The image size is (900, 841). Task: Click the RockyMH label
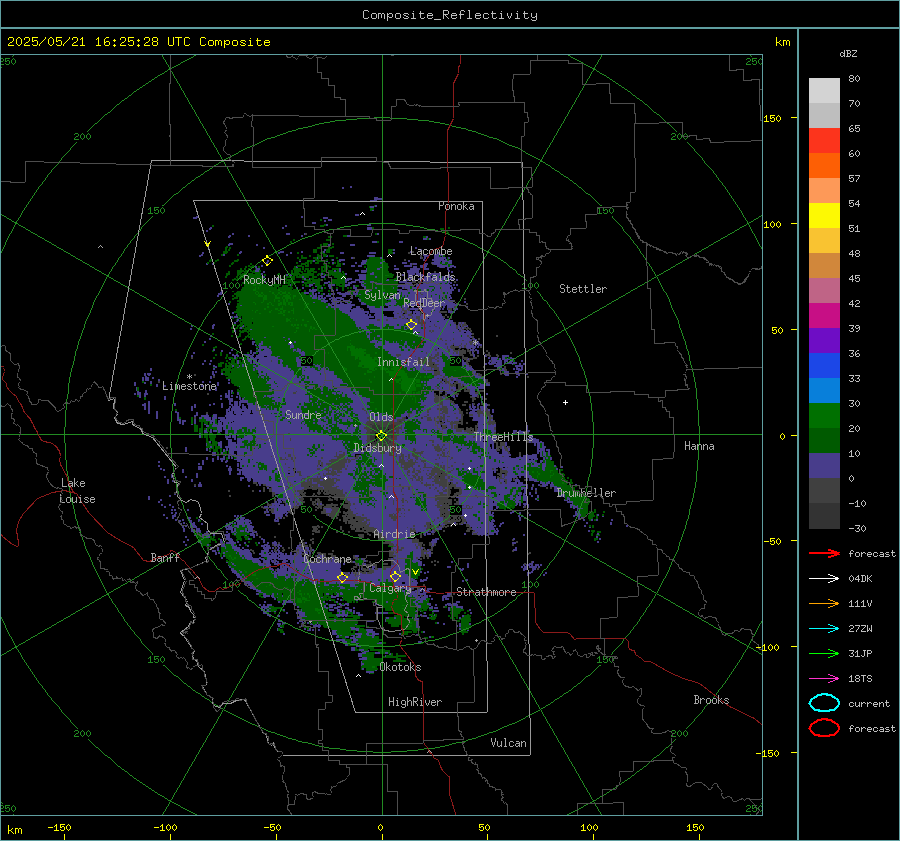[x=265, y=280]
